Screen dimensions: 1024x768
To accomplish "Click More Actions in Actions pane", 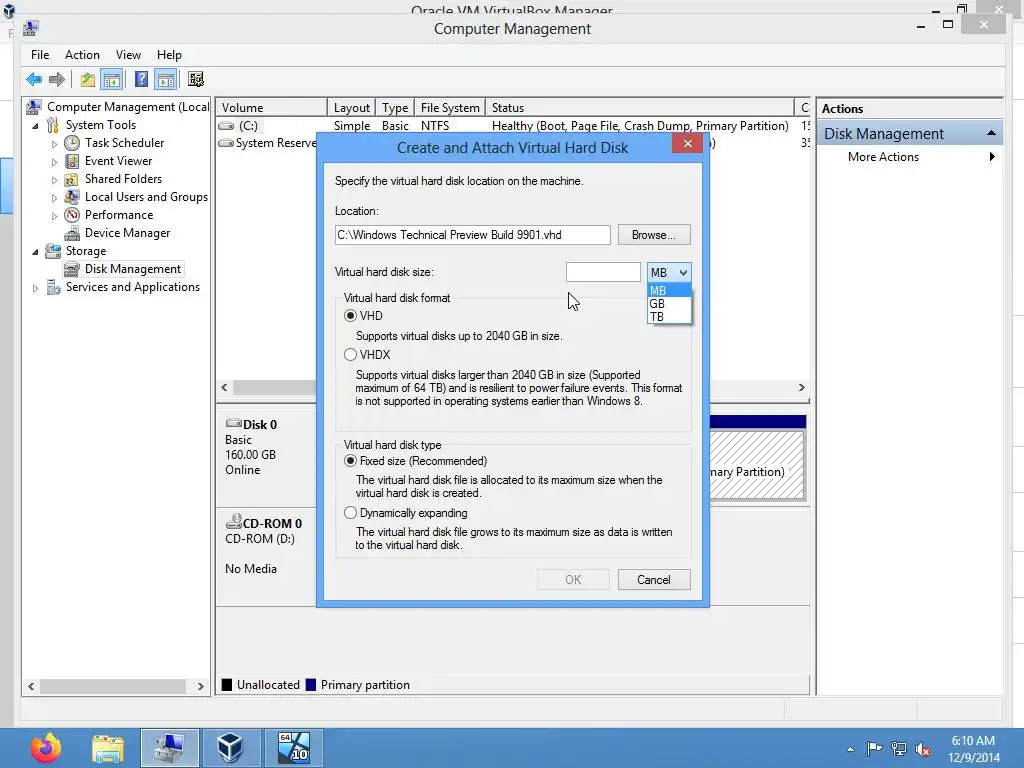I will [x=883, y=157].
